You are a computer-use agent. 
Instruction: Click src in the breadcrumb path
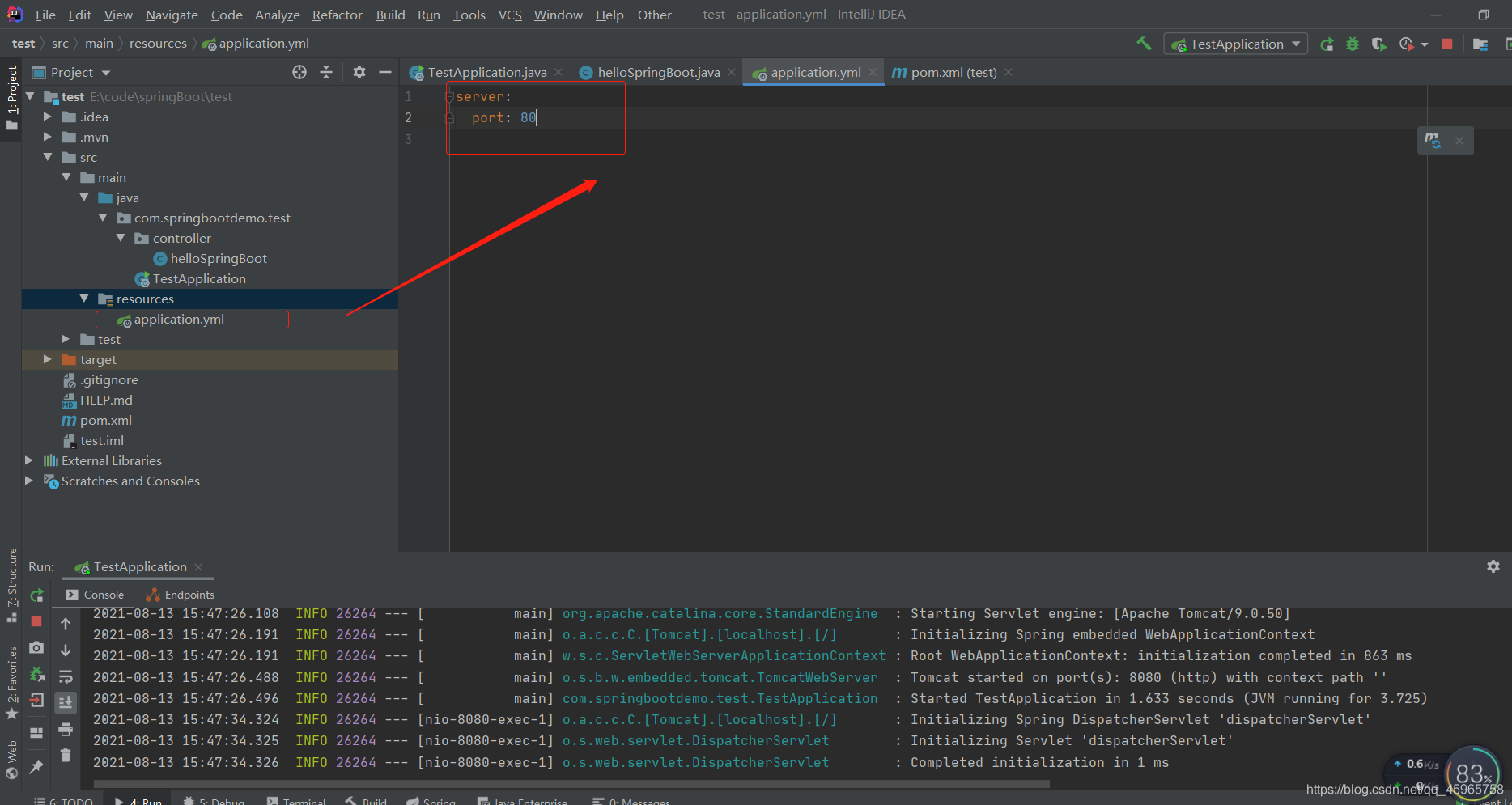point(60,44)
